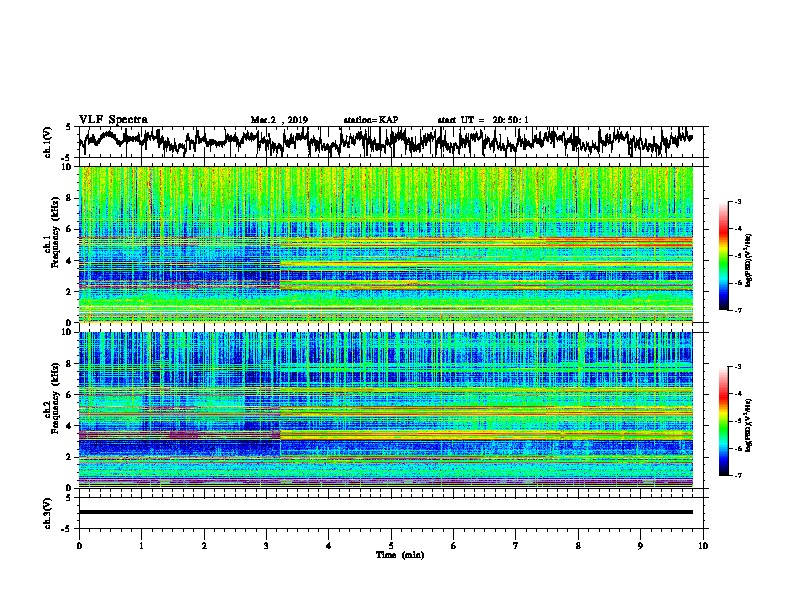Click the time axis tick label '0'

pyautogui.click(x=79, y=546)
